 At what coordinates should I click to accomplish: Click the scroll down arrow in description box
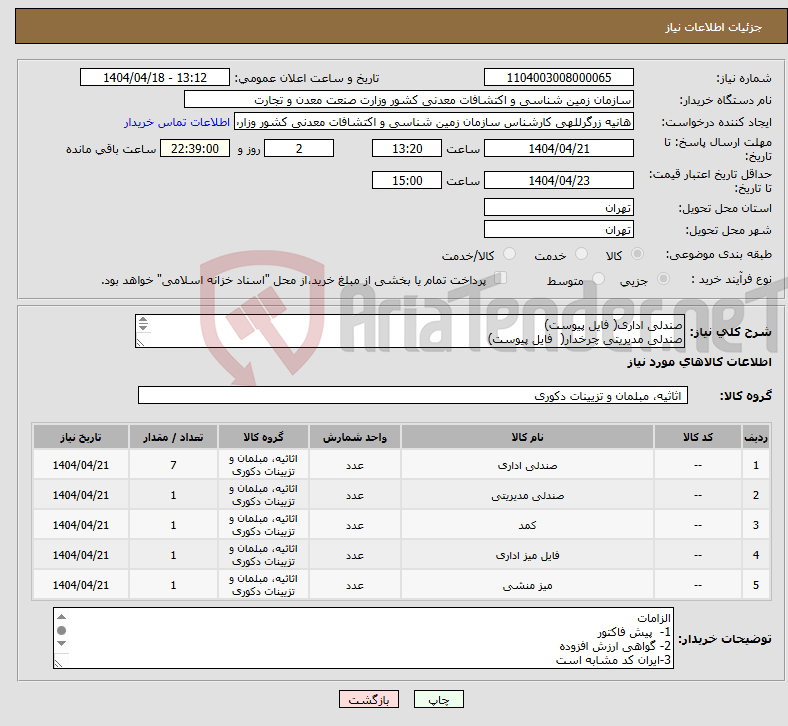click(x=143, y=327)
